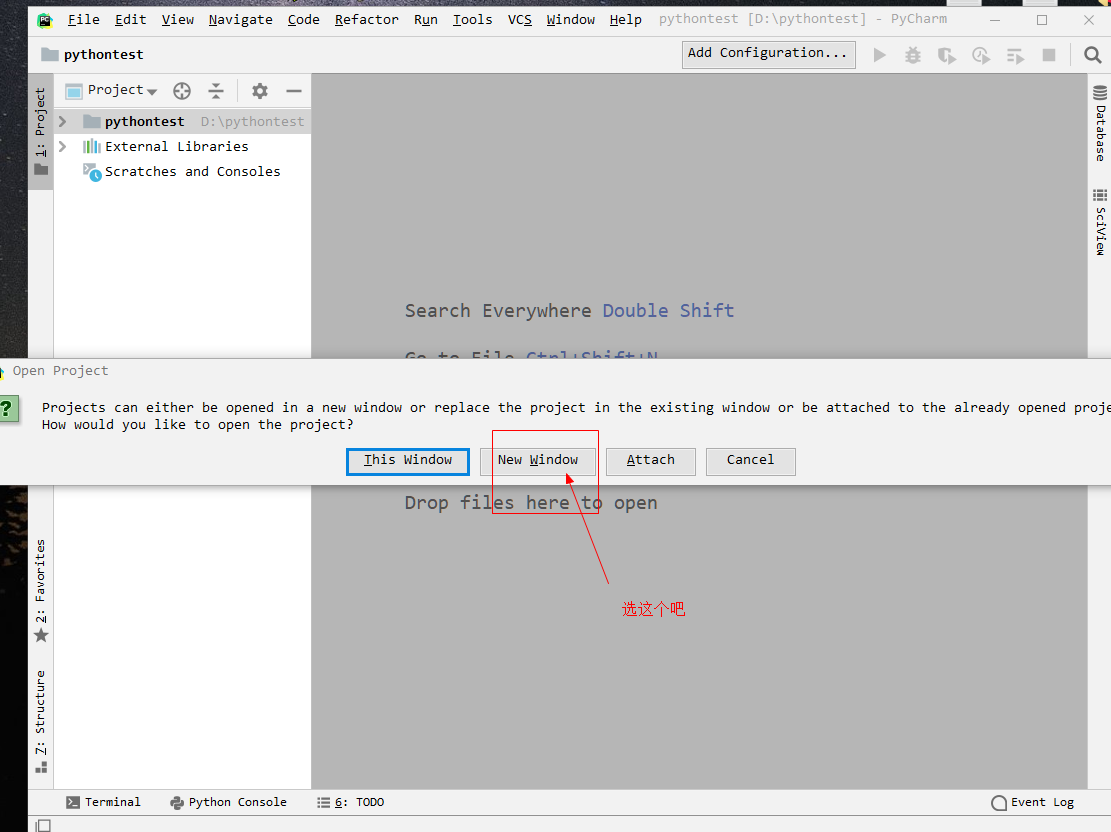Choose This Window in Open Project dialog

tap(407, 461)
